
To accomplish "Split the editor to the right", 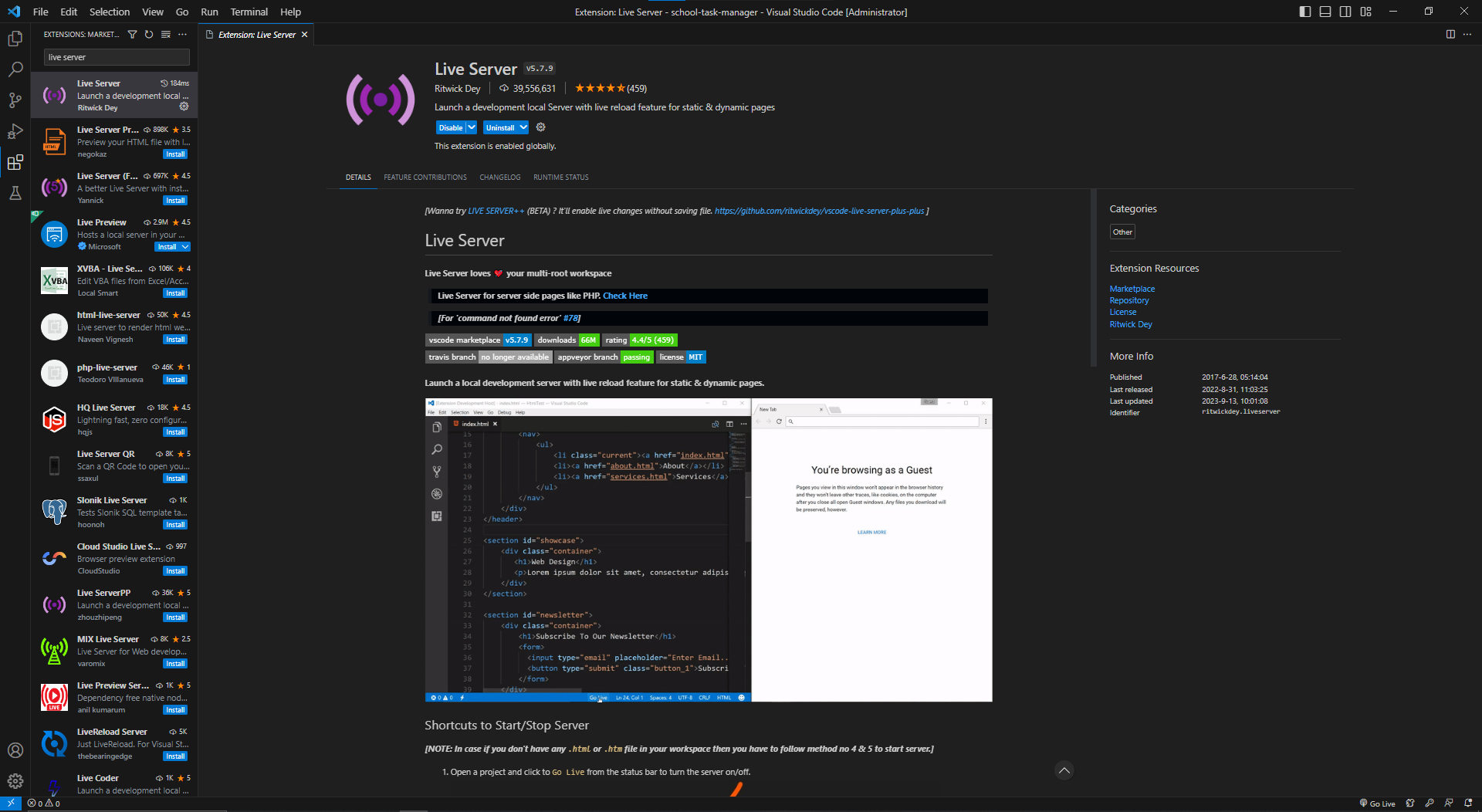I will click(x=1450, y=34).
